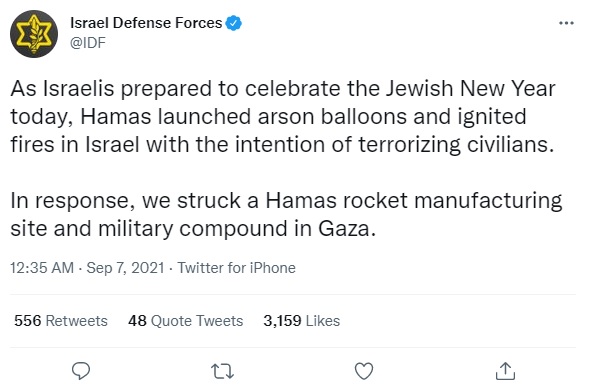Open the Israel Defense Forces profile name
The width and height of the screenshot is (592, 389).
pos(146,23)
